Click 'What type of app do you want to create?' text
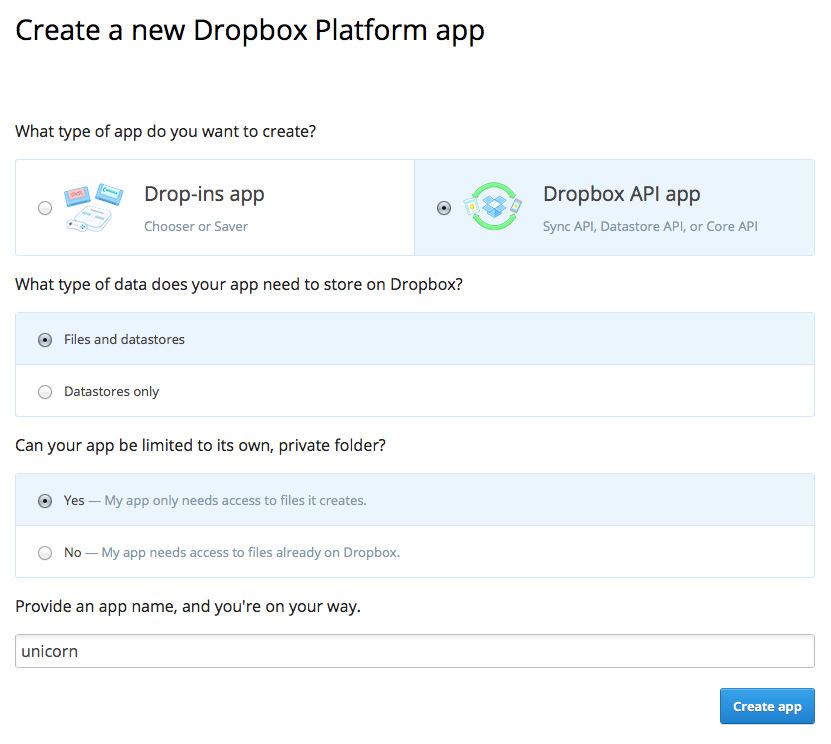 [x=165, y=131]
